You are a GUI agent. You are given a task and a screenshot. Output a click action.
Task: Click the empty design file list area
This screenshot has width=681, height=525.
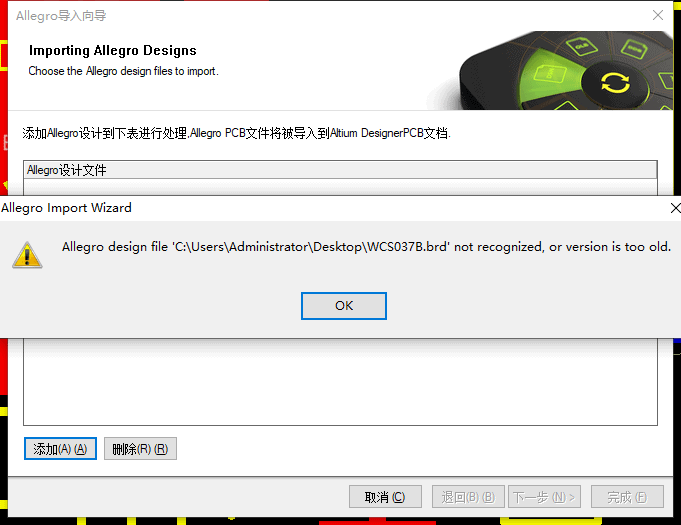click(340, 382)
